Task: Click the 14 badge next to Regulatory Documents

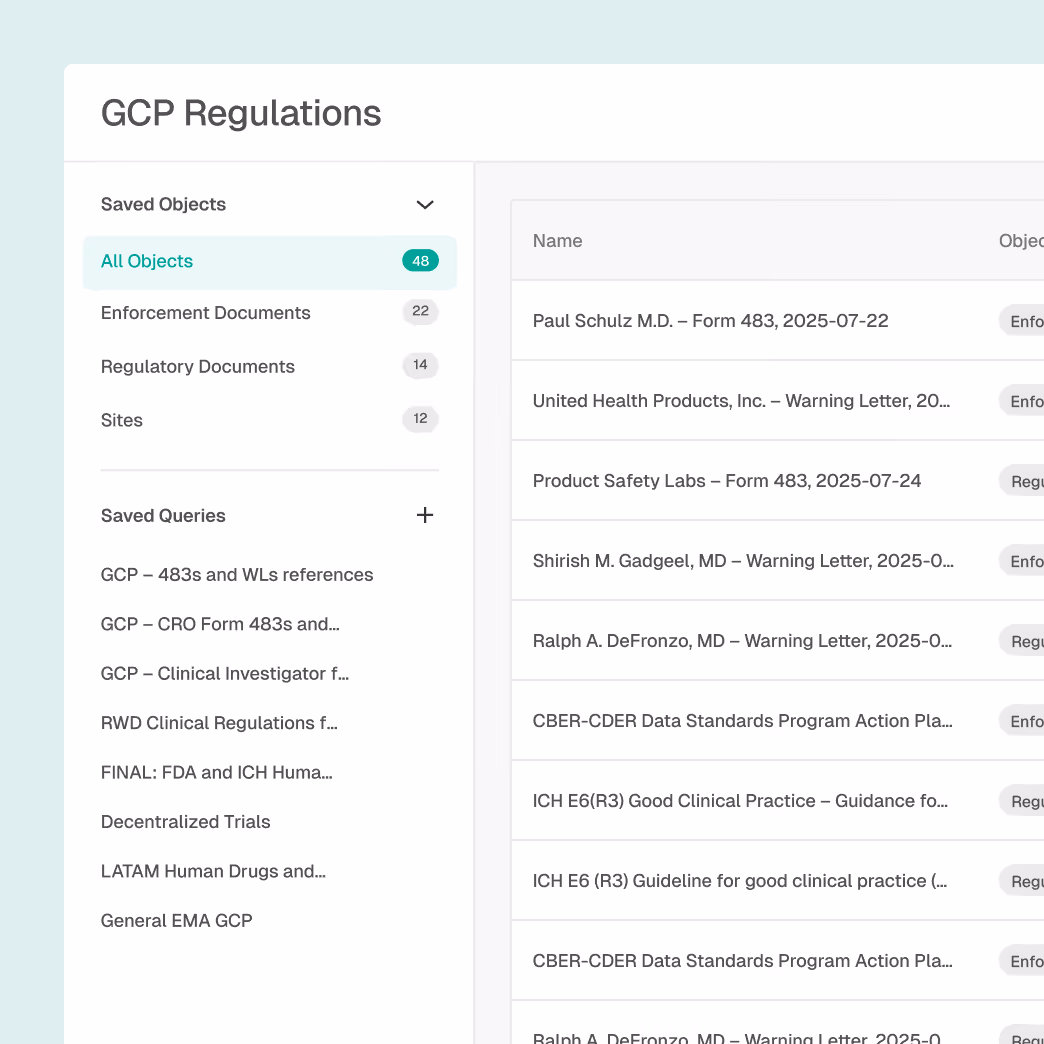Action: (420, 365)
